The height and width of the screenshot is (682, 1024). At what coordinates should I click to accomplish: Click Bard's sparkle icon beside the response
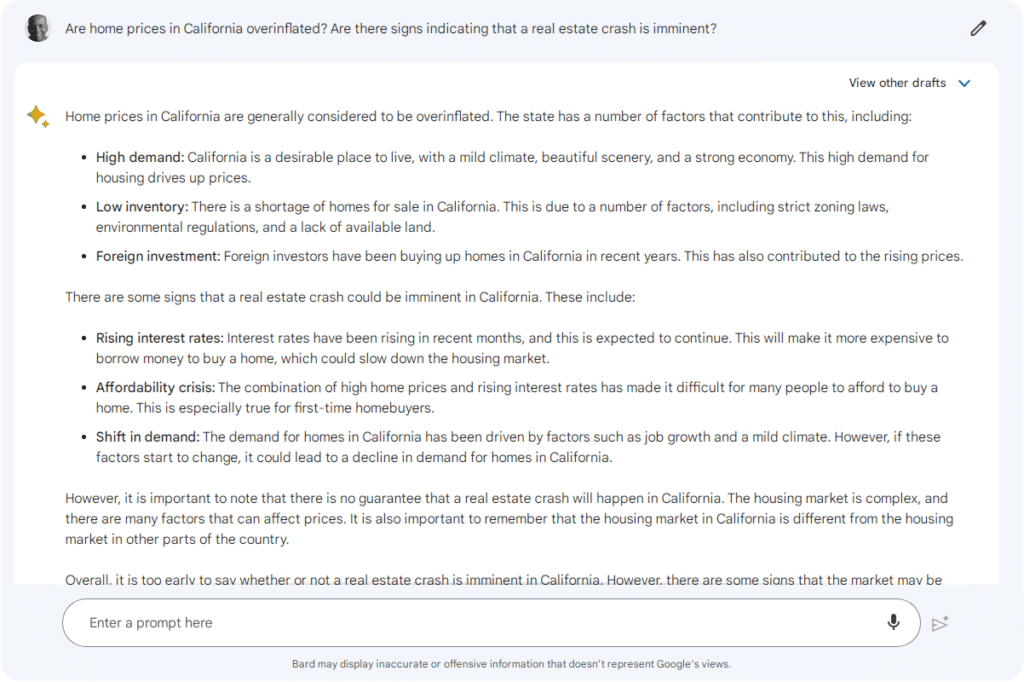[37, 116]
